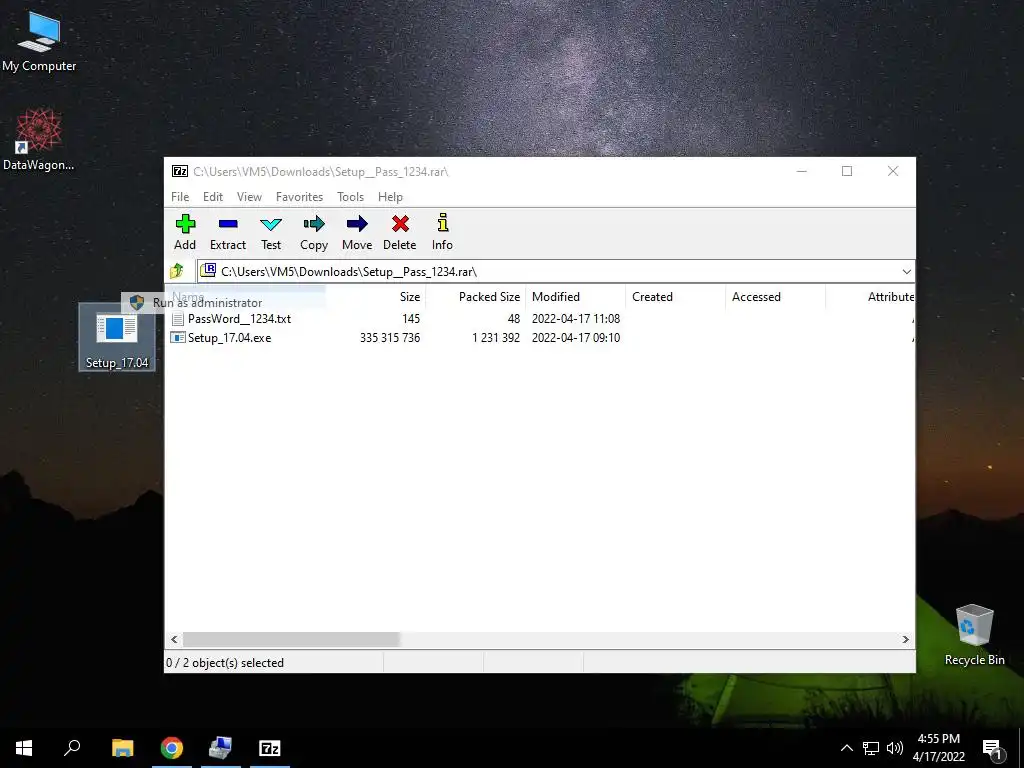Open the Edit menu
This screenshot has width=1024, height=768.
213,197
